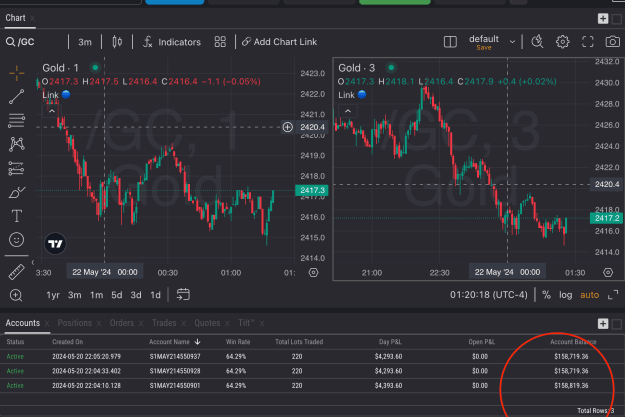This screenshot has height=417, width=625.
Task: Add a new tab in the chart panel
Action: pos(603,18)
